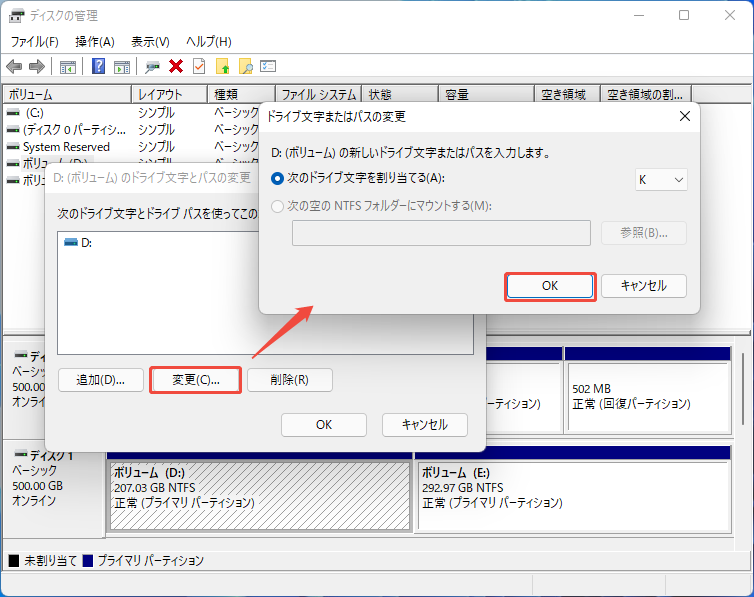754x597 pixels.
Task: Click OK in the D: drive paths dialog
Action: coord(324,425)
